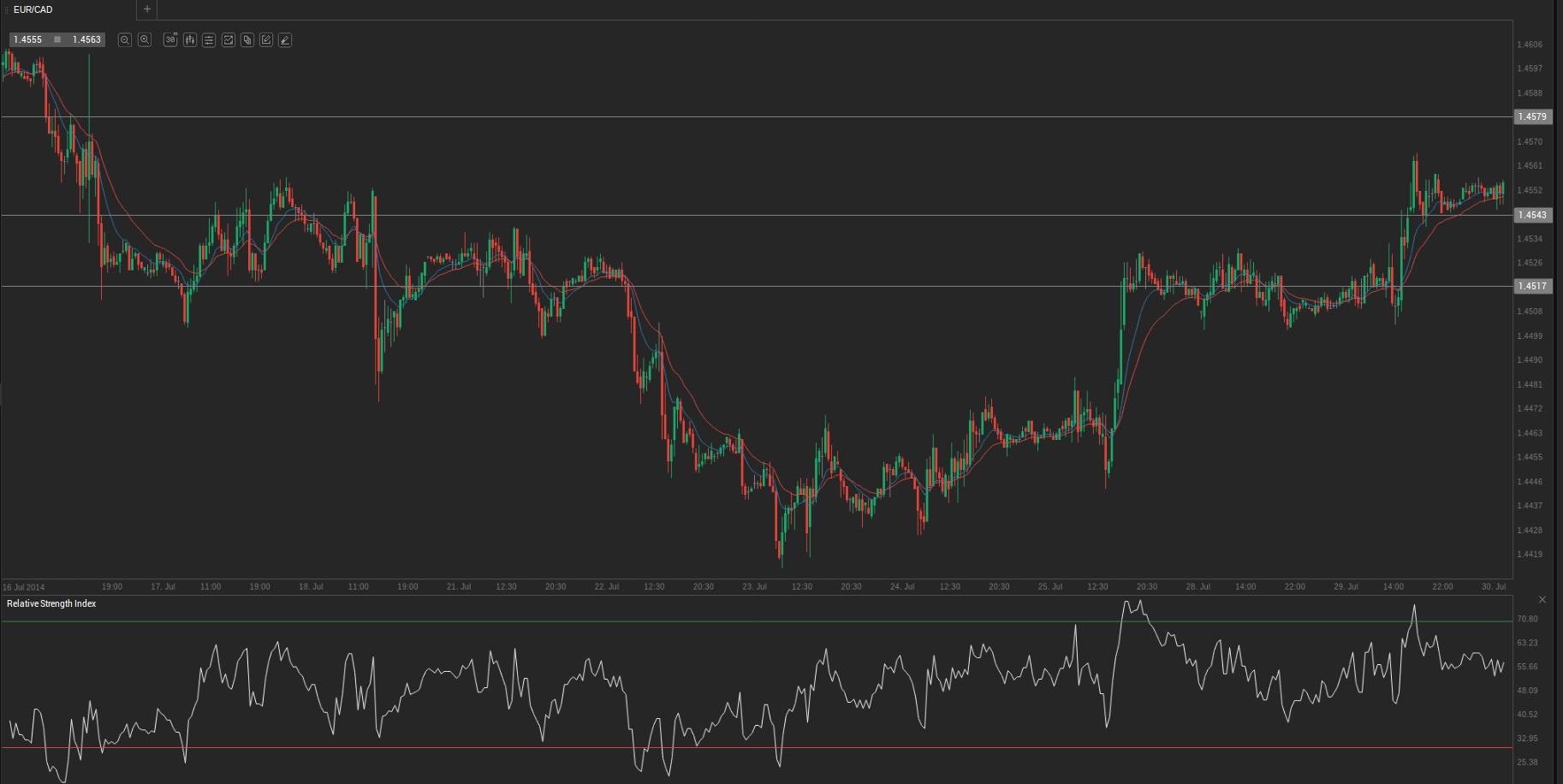Click the bid price 1.4555
Screen dimensions: 1563x784
28,40
